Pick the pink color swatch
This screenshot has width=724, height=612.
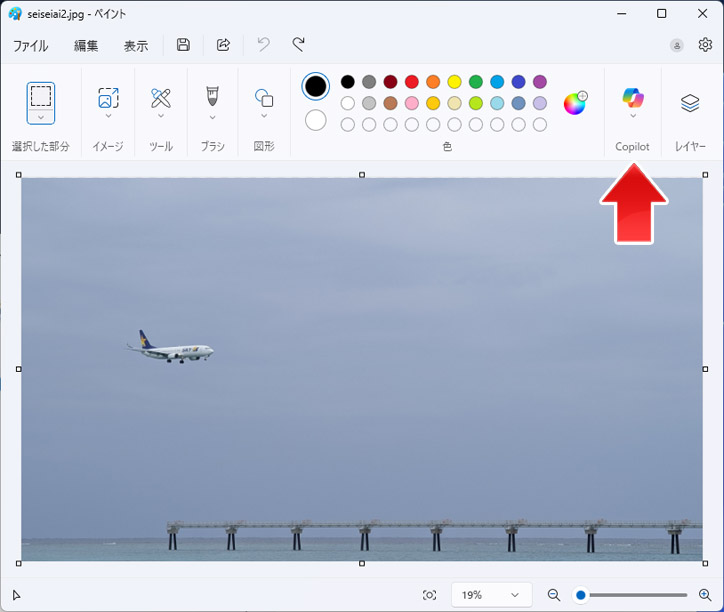pyautogui.click(x=411, y=103)
